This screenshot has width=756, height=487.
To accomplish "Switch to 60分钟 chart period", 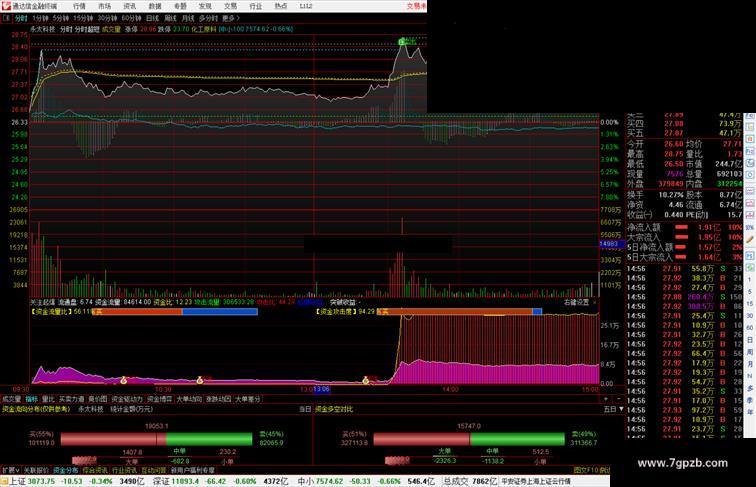I will point(131,18).
